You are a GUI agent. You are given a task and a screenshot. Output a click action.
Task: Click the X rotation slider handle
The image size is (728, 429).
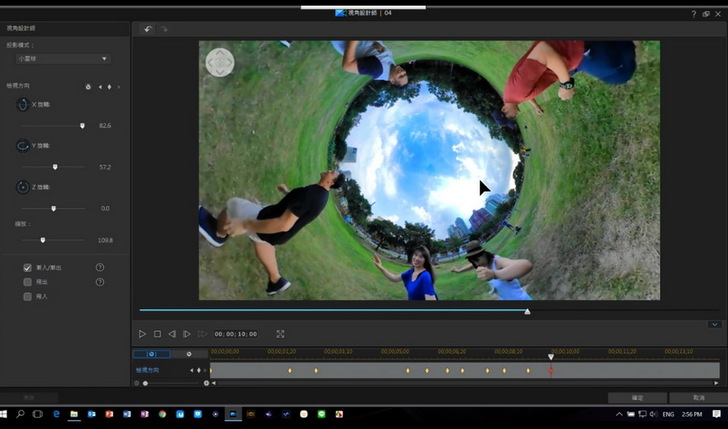click(x=82, y=126)
